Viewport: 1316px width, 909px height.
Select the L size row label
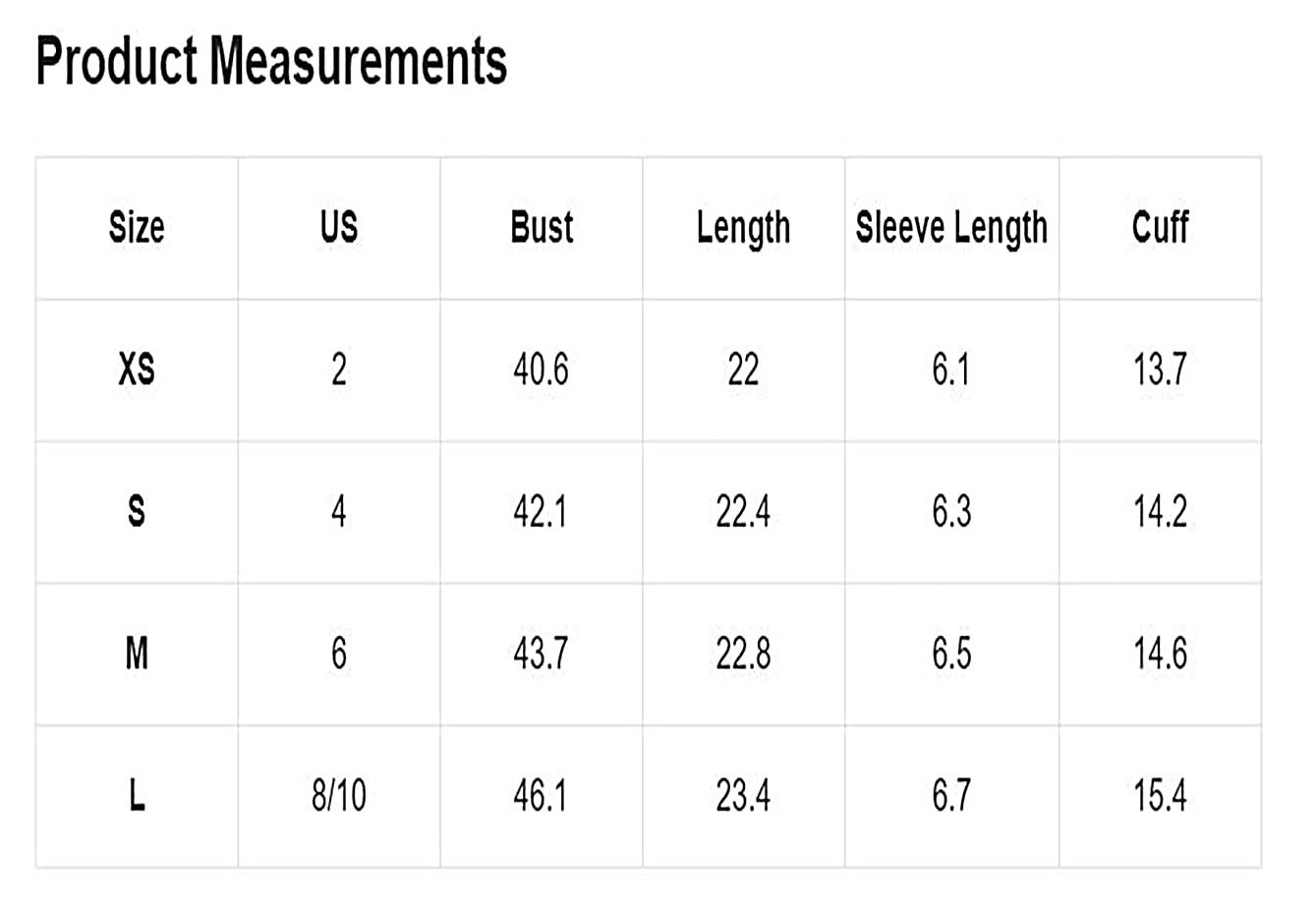coord(137,795)
